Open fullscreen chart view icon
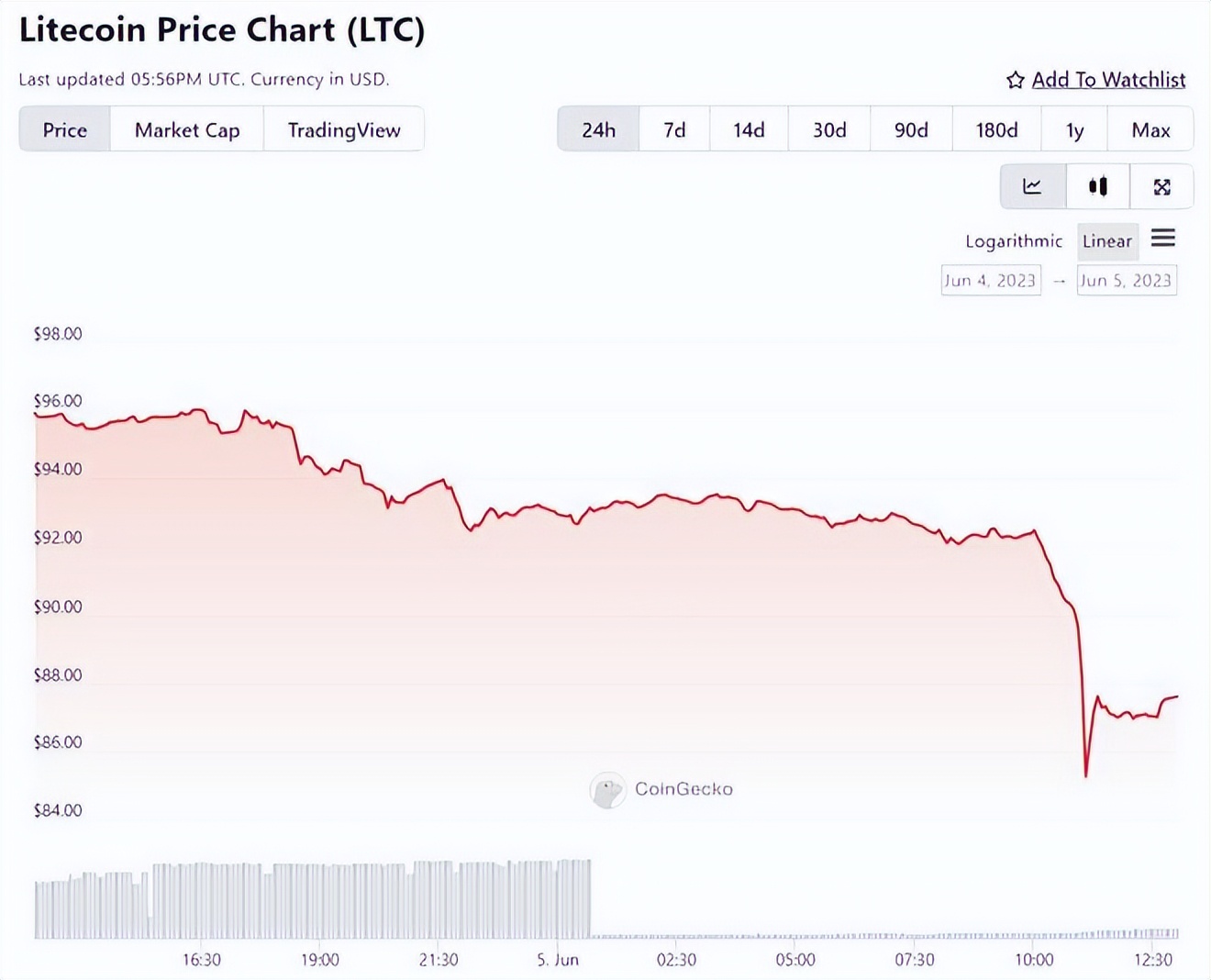 click(x=1161, y=186)
